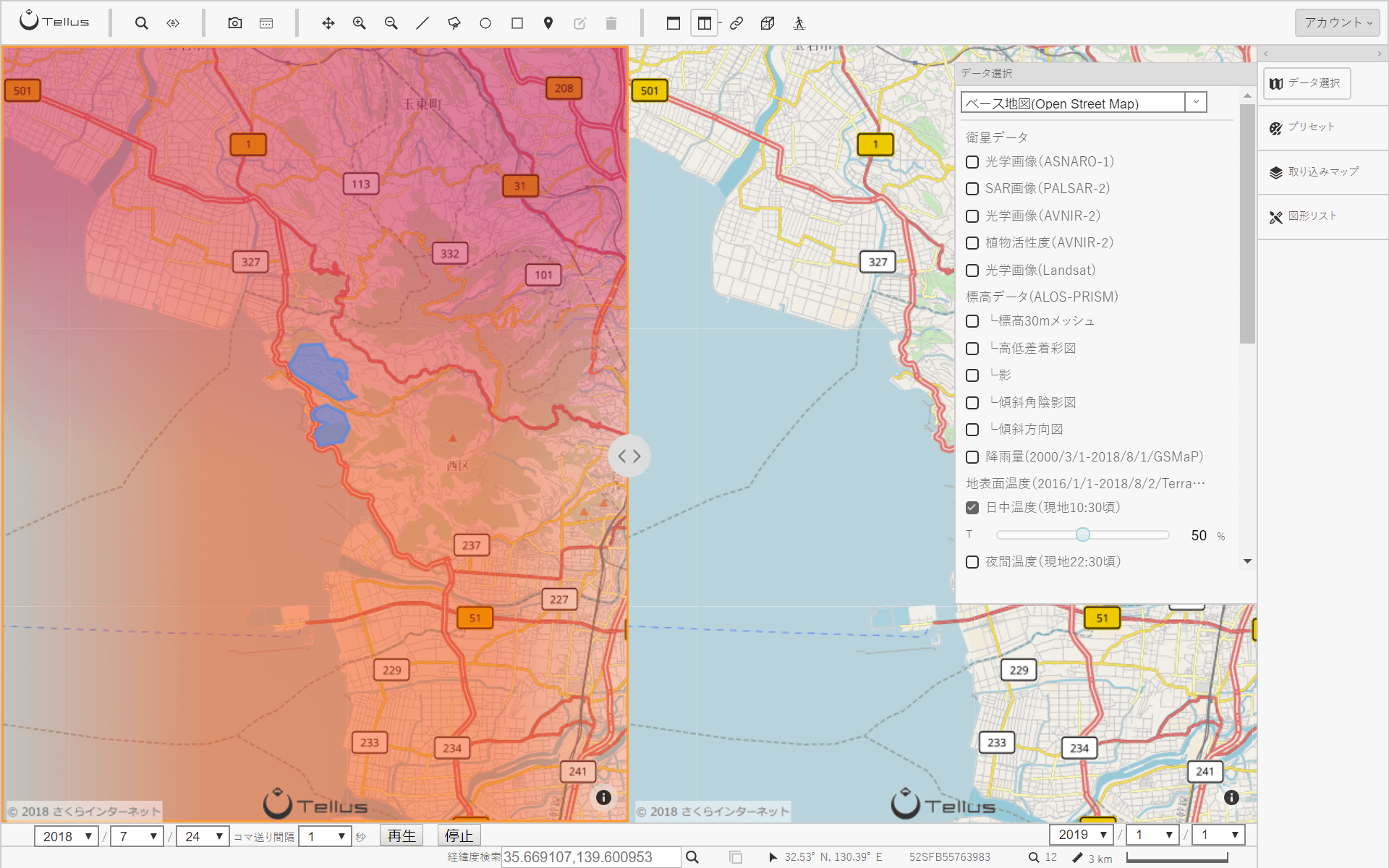
Task: Adjust the 日中温度 transparency slider
Action: click(x=1083, y=535)
